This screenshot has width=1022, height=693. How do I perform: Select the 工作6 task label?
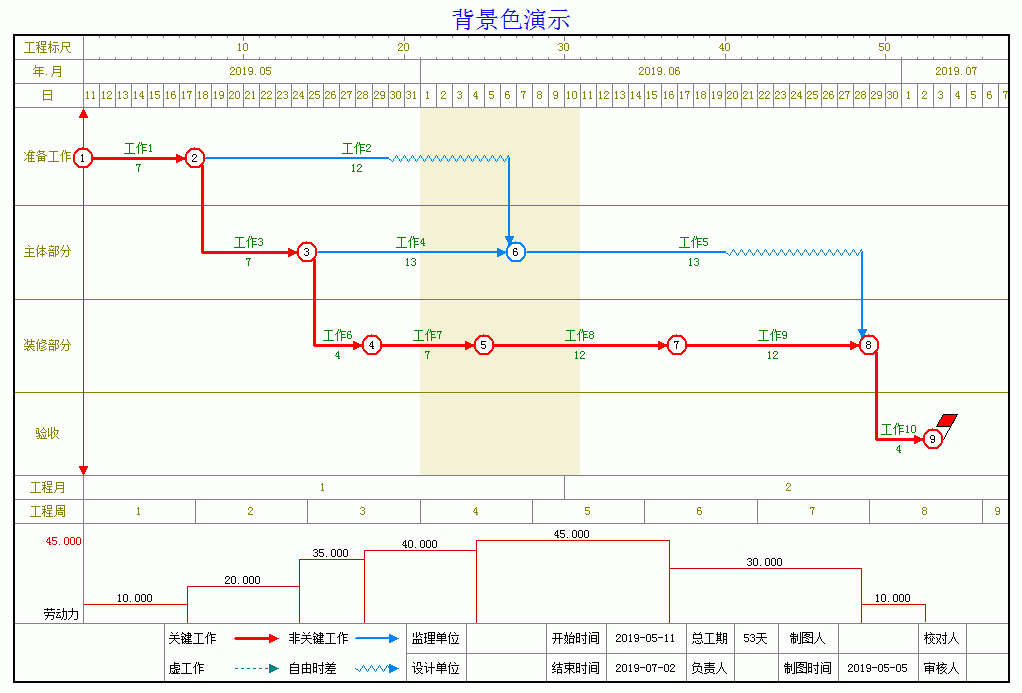[x=338, y=335]
